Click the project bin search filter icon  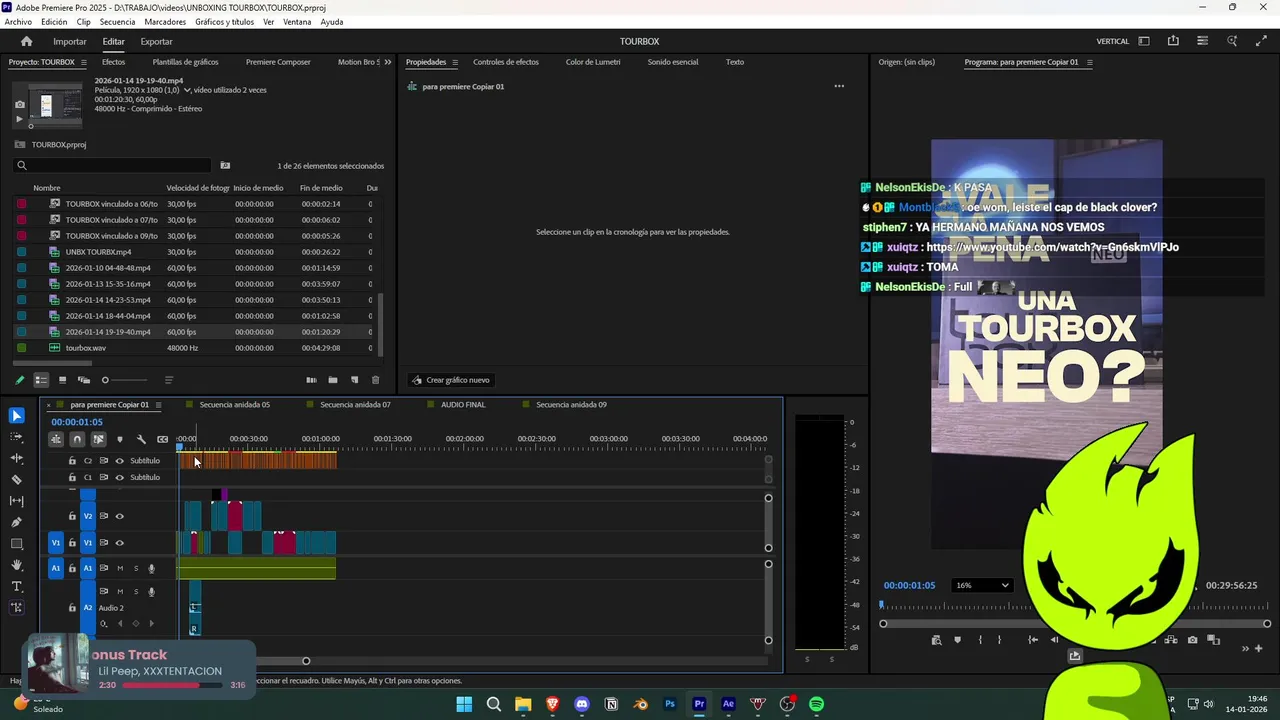click(x=225, y=166)
